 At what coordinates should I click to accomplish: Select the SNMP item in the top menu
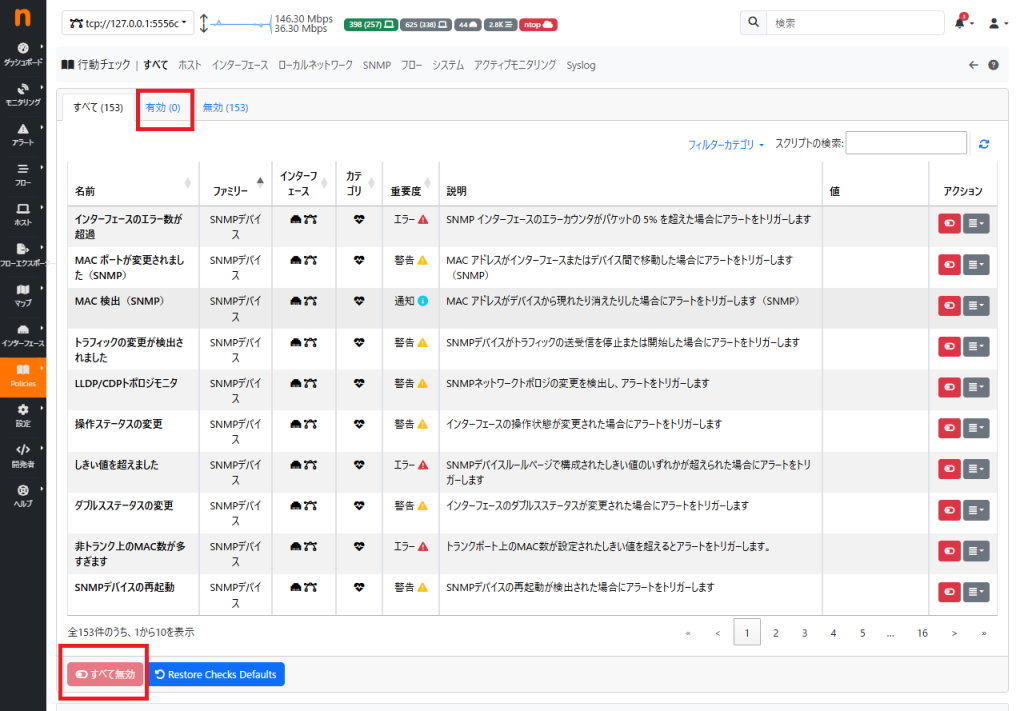(377, 65)
